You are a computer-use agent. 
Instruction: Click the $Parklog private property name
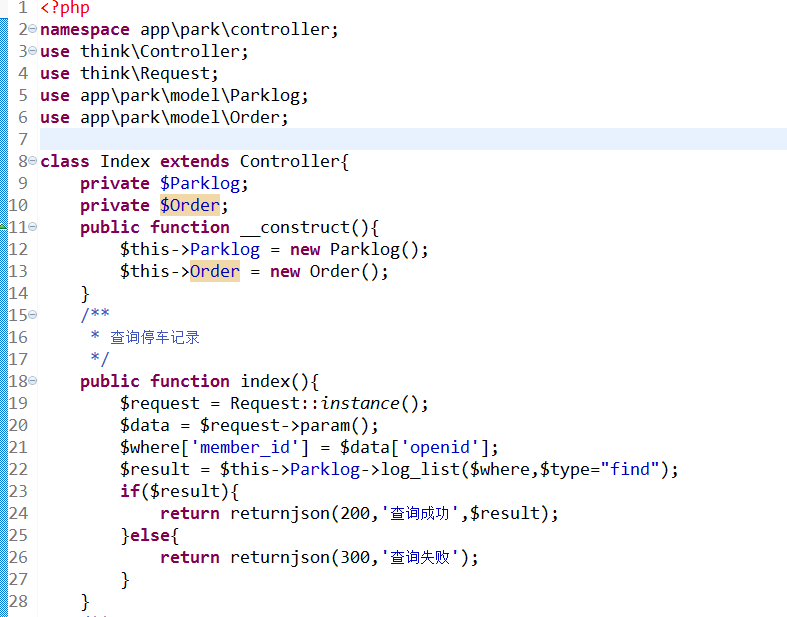coord(203,184)
